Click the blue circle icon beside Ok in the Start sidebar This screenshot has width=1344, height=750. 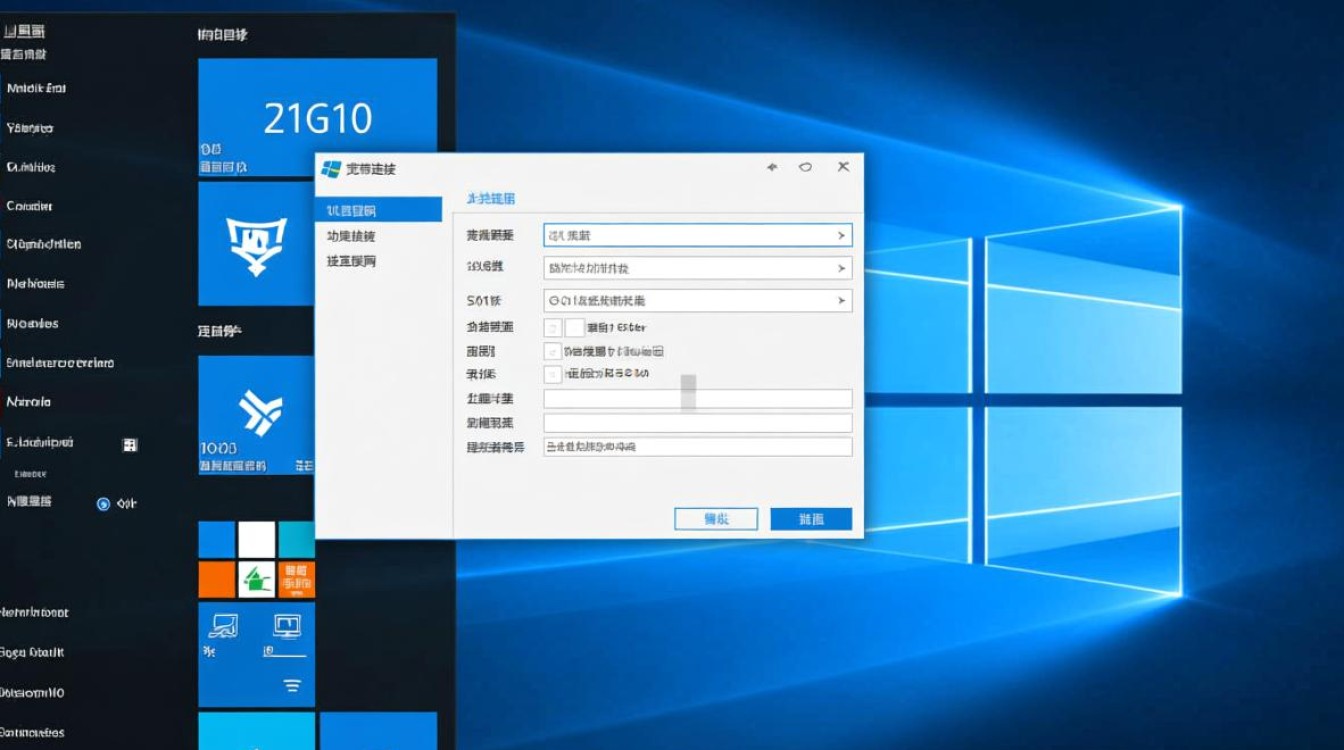point(103,504)
